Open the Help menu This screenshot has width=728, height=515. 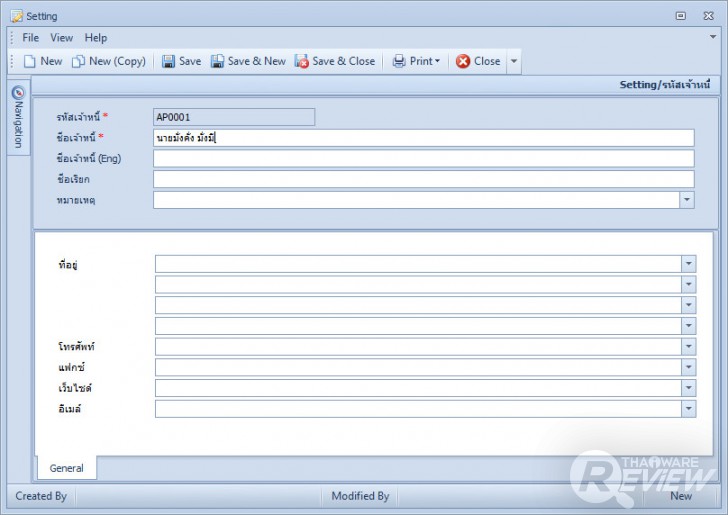96,38
